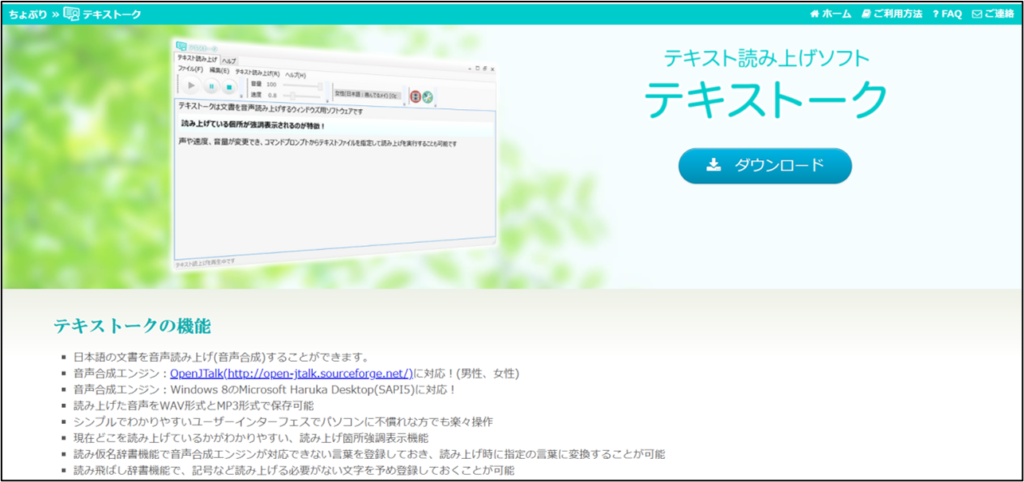Click the green wrench settings icon in the app preview
This screenshot has height=482, width=1024.
click(x=427, y=97)
